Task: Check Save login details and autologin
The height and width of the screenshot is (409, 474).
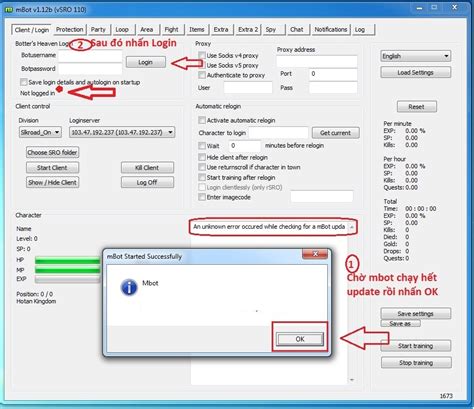Action: tap(23, 82)
